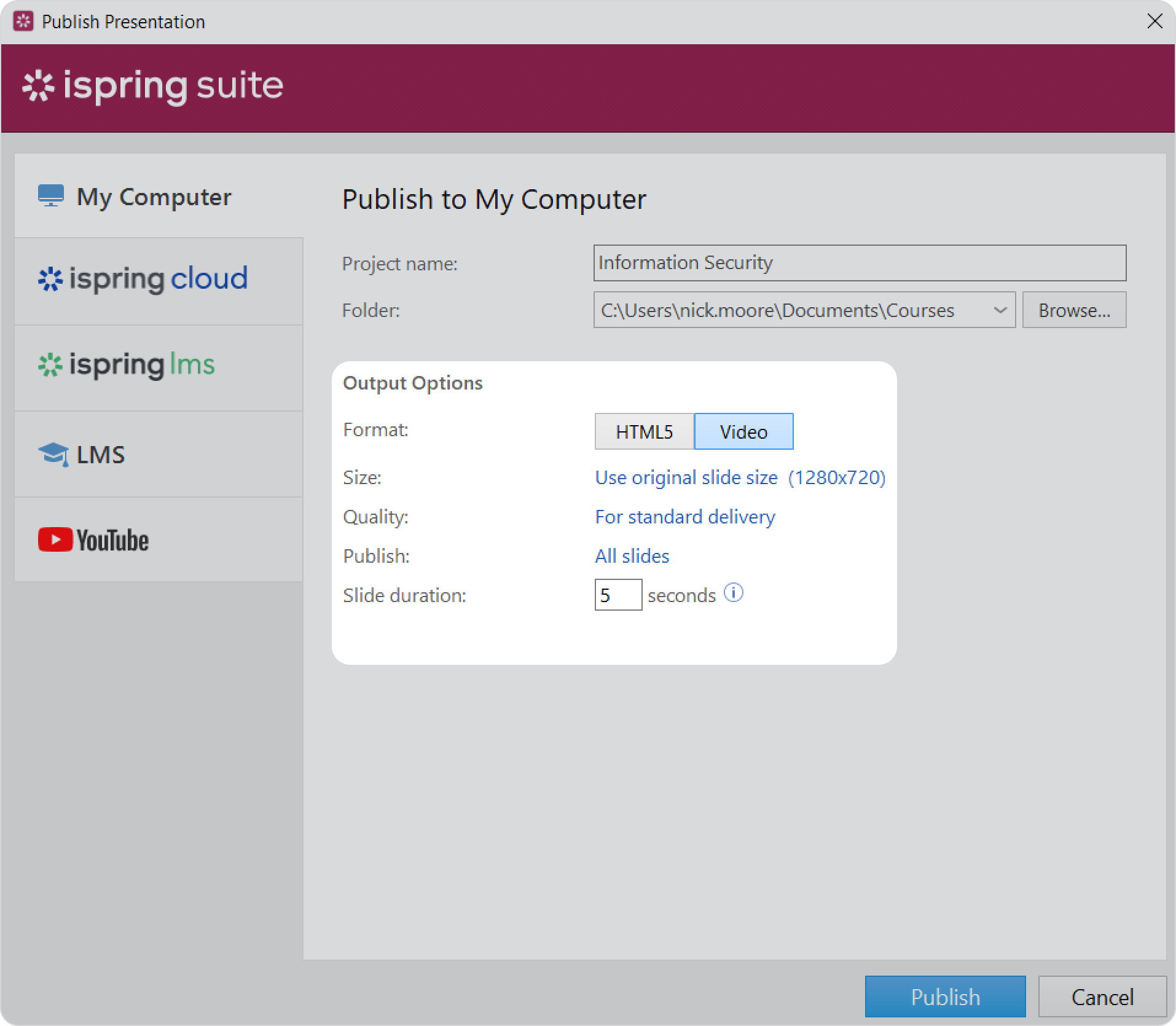Click the iSpring Cloud asterisk logo icon
1176x1026 pixels.
(x=50, y=280)
